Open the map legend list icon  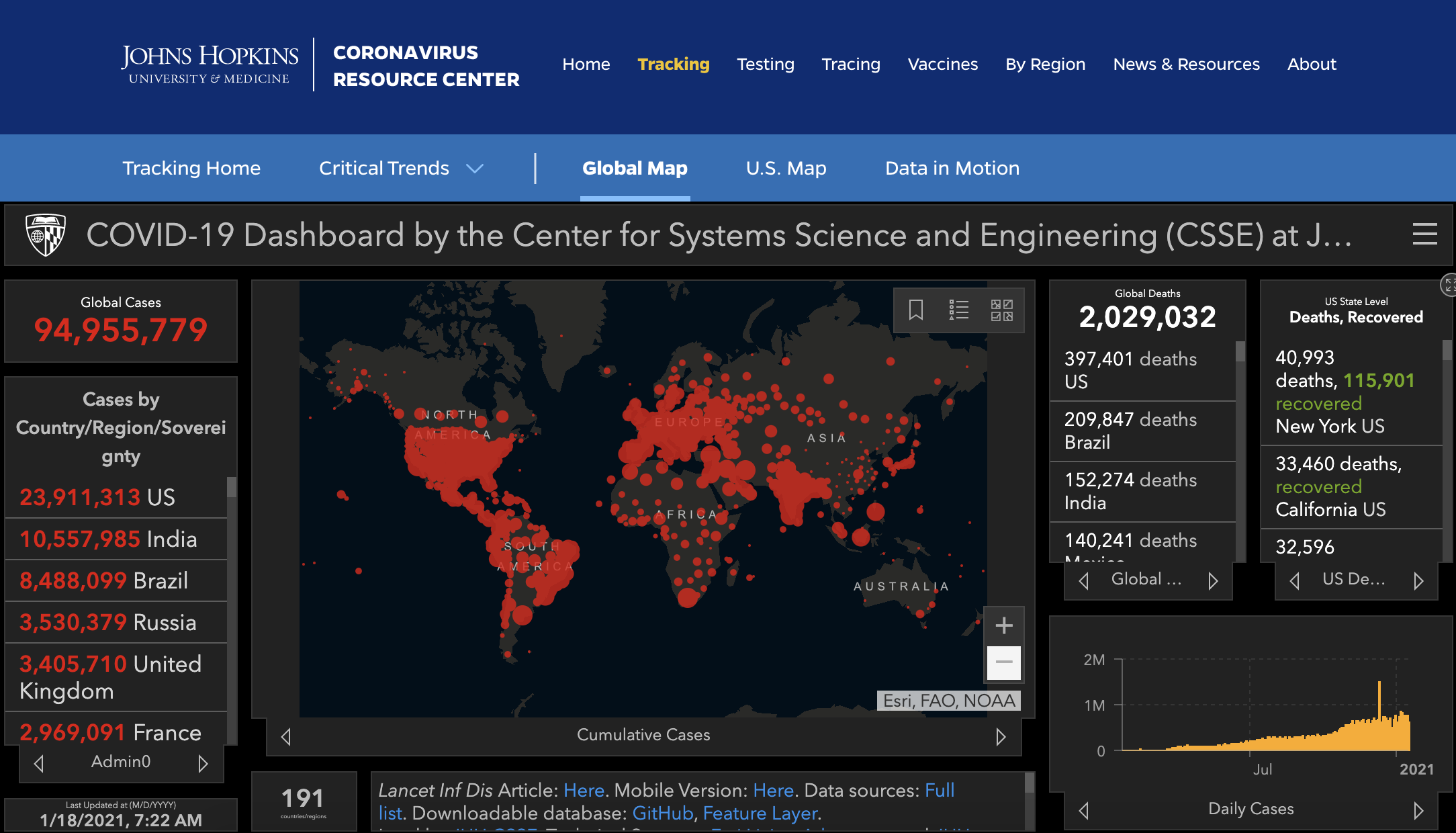point(959,310)
